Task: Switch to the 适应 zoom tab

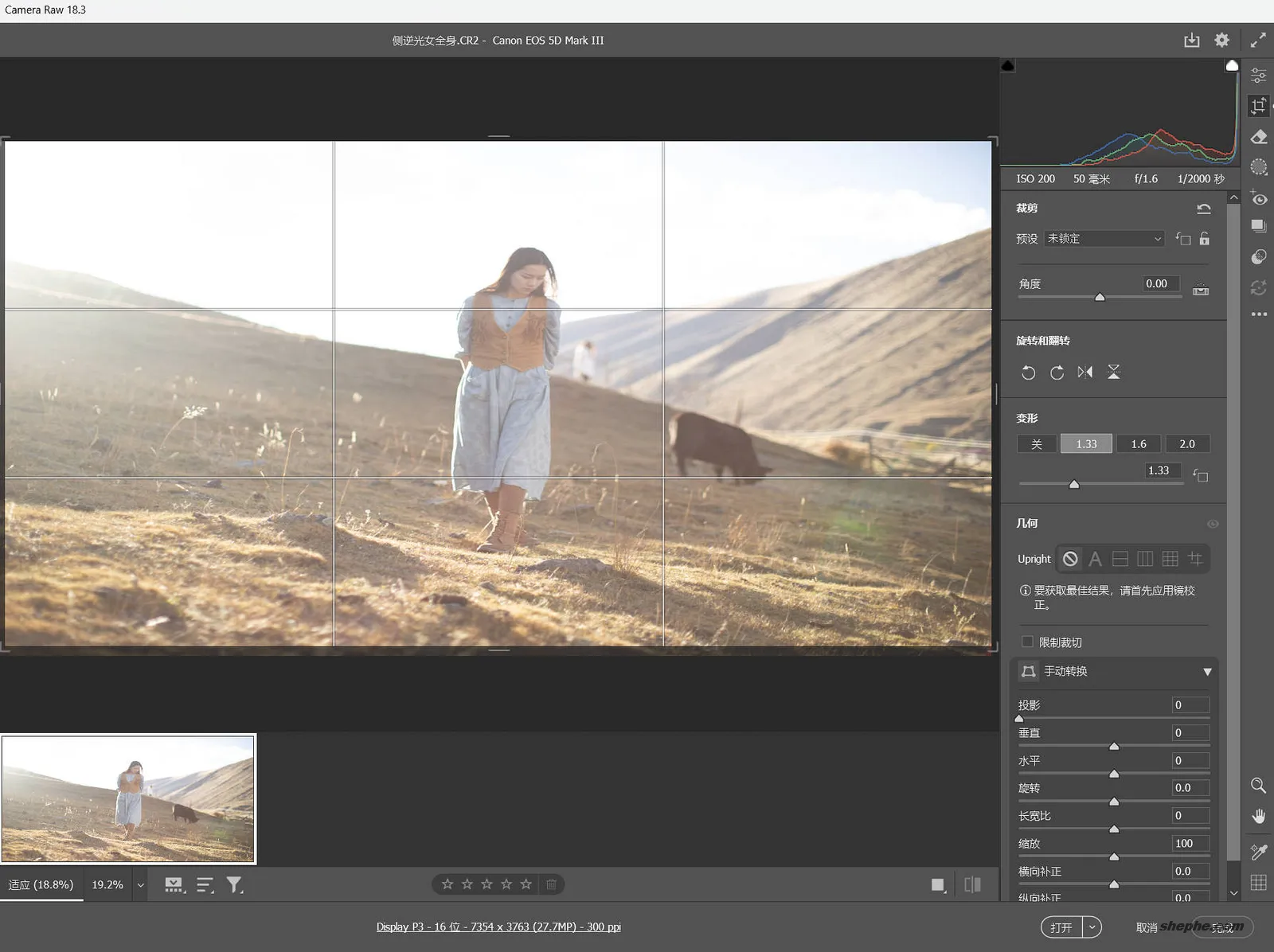Action: click(41, 884)
